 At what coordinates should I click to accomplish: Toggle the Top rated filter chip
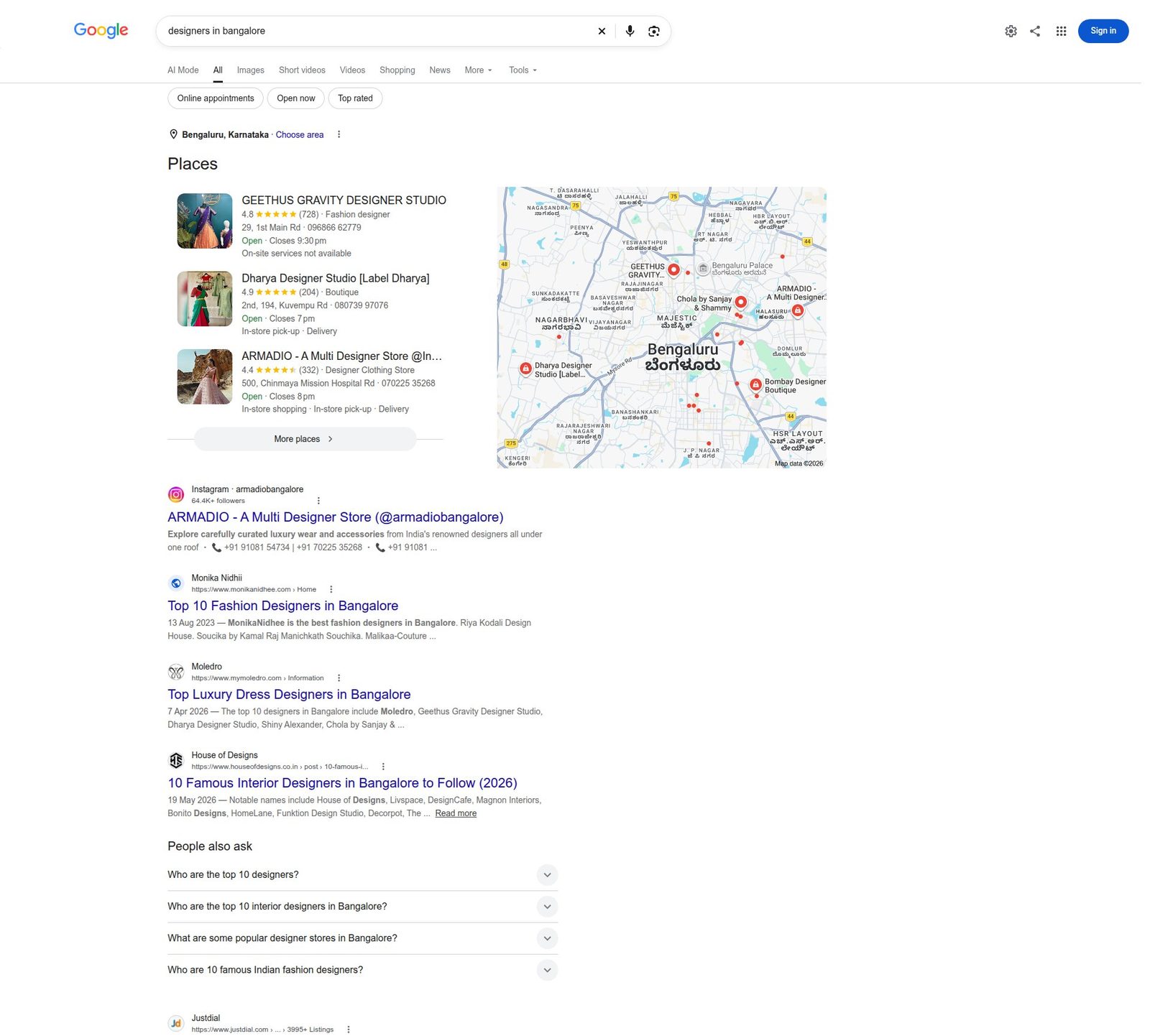355,98
